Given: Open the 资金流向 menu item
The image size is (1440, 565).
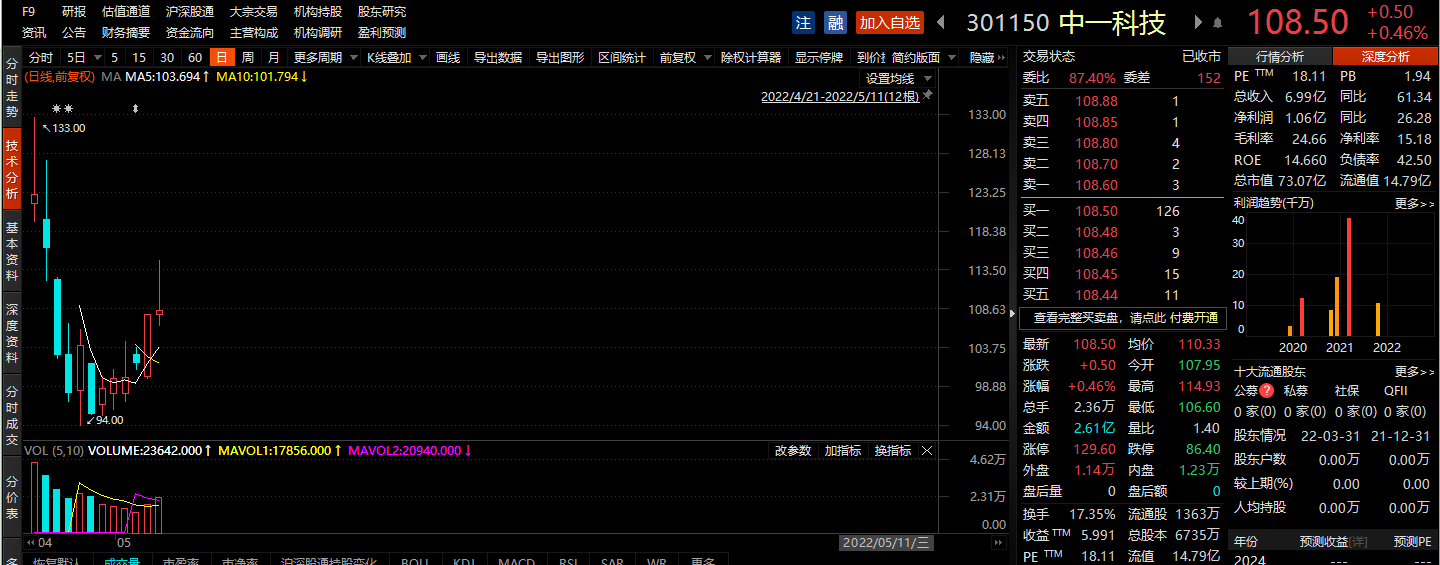Looking at the screenshot, I should click(x=190, y=32).
